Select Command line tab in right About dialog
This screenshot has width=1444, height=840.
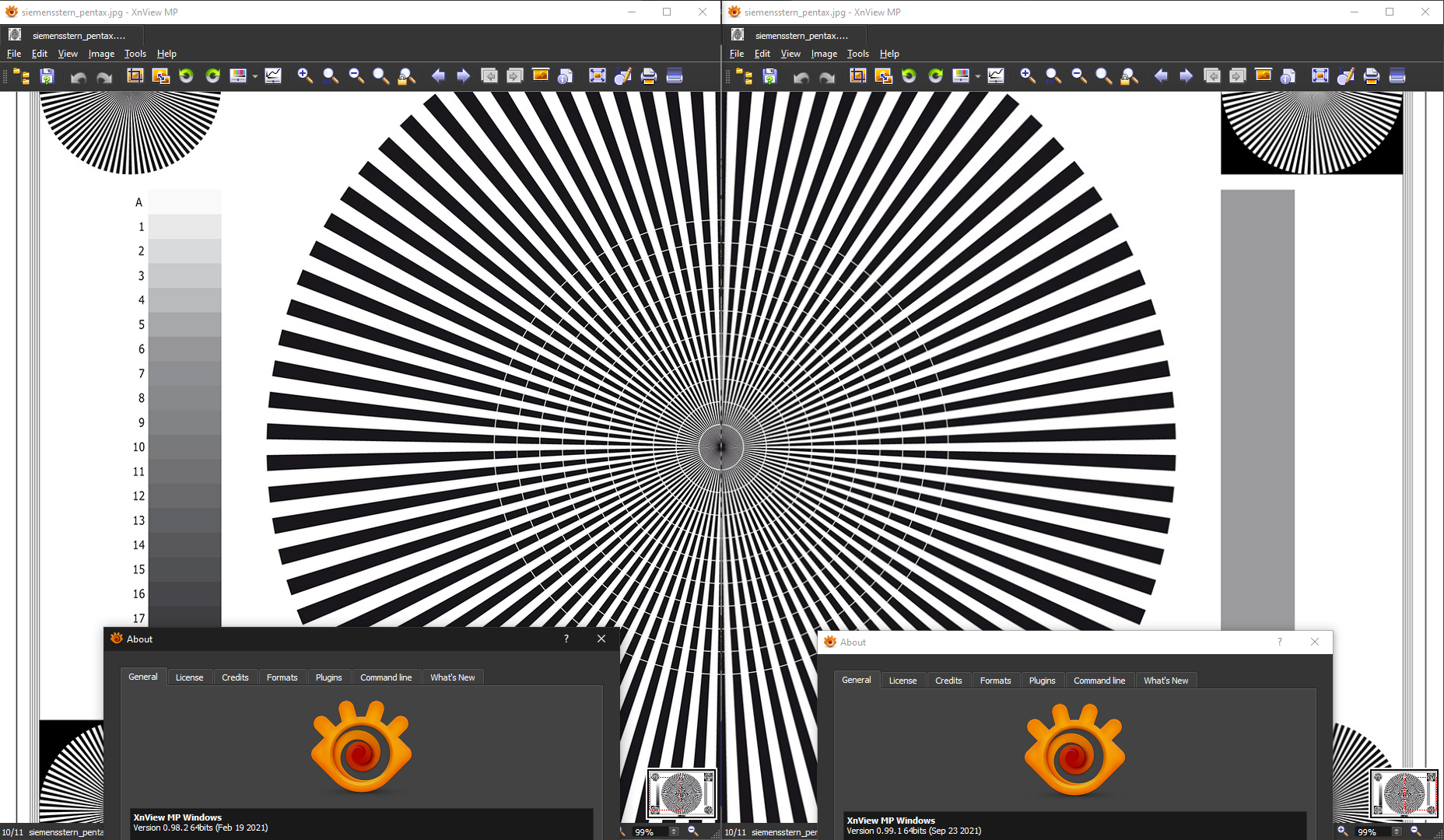(1099, 681)
